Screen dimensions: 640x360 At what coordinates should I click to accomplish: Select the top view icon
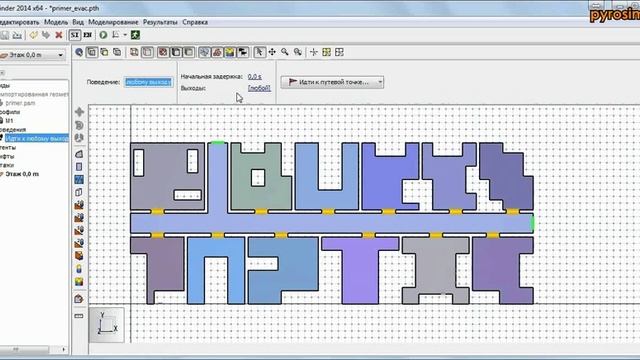click(x=92, y=52)
